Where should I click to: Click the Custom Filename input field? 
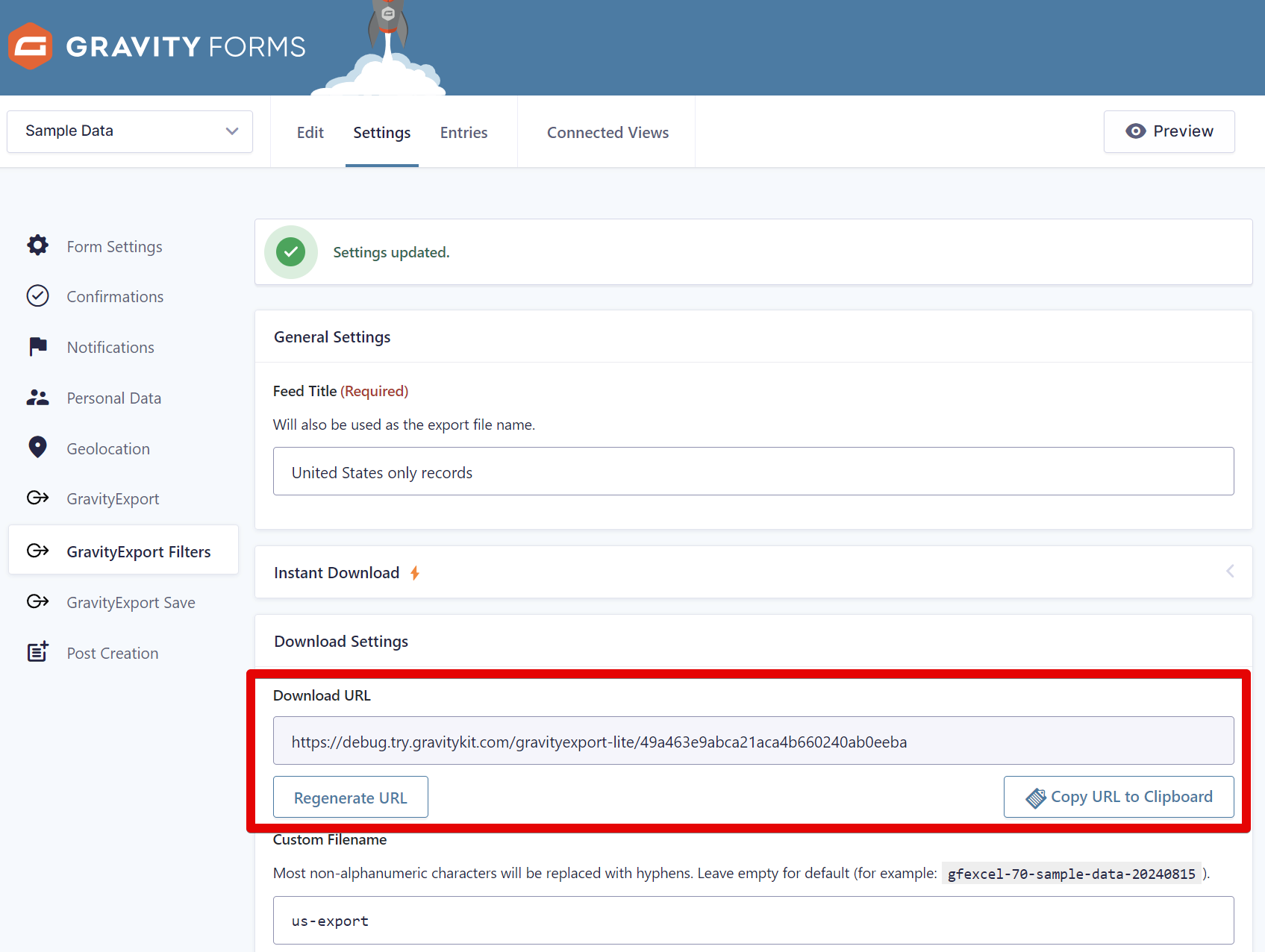[753, 921]
